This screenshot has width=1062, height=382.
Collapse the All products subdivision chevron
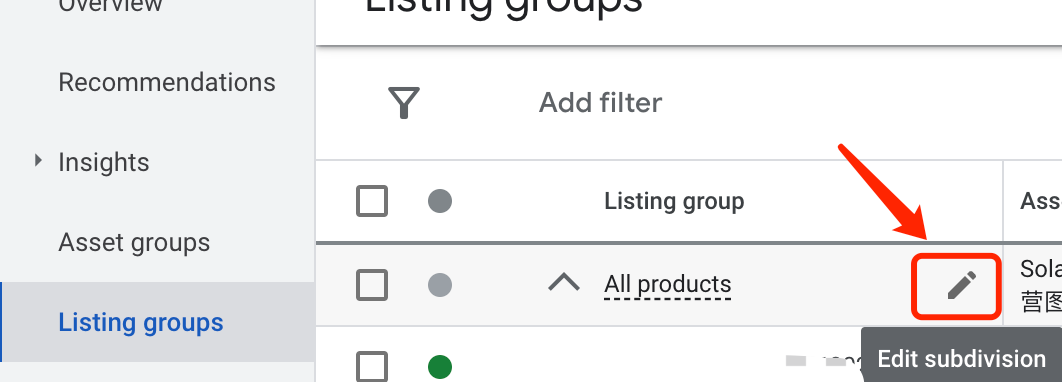coord(564,282)
